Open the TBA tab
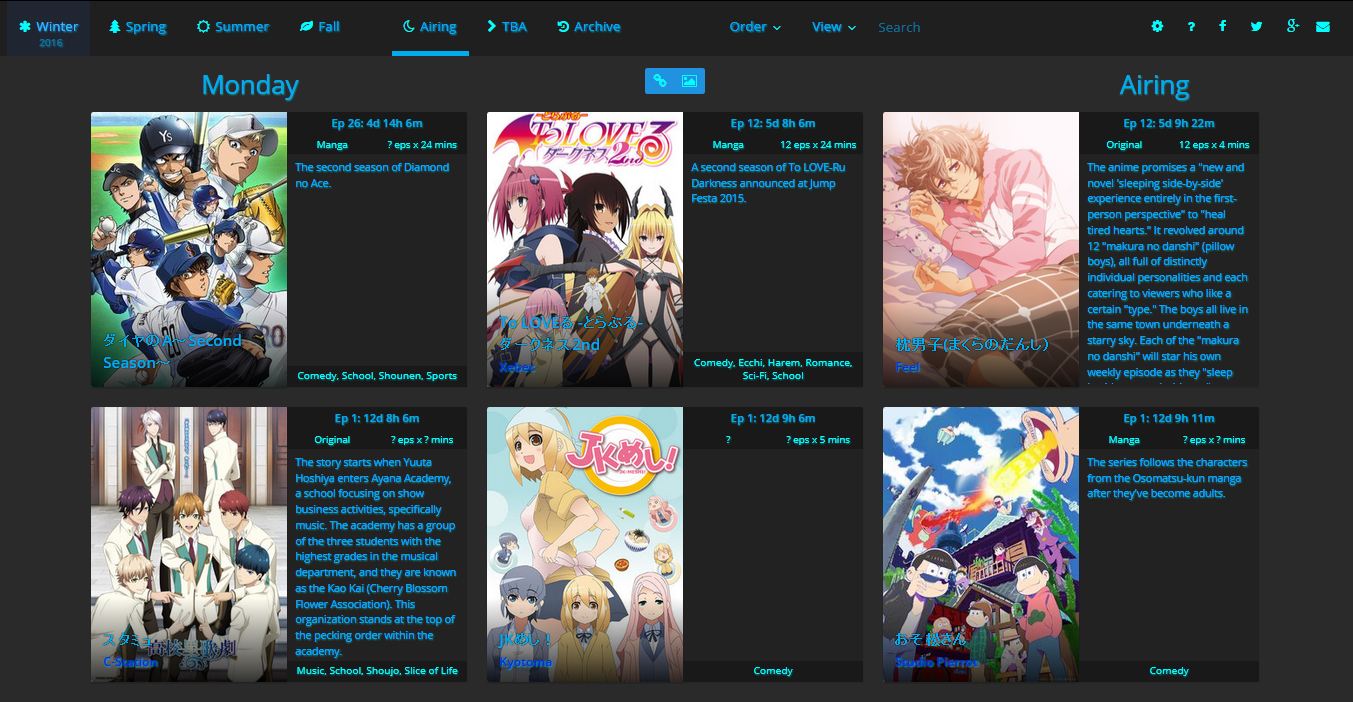 point(507,27)
